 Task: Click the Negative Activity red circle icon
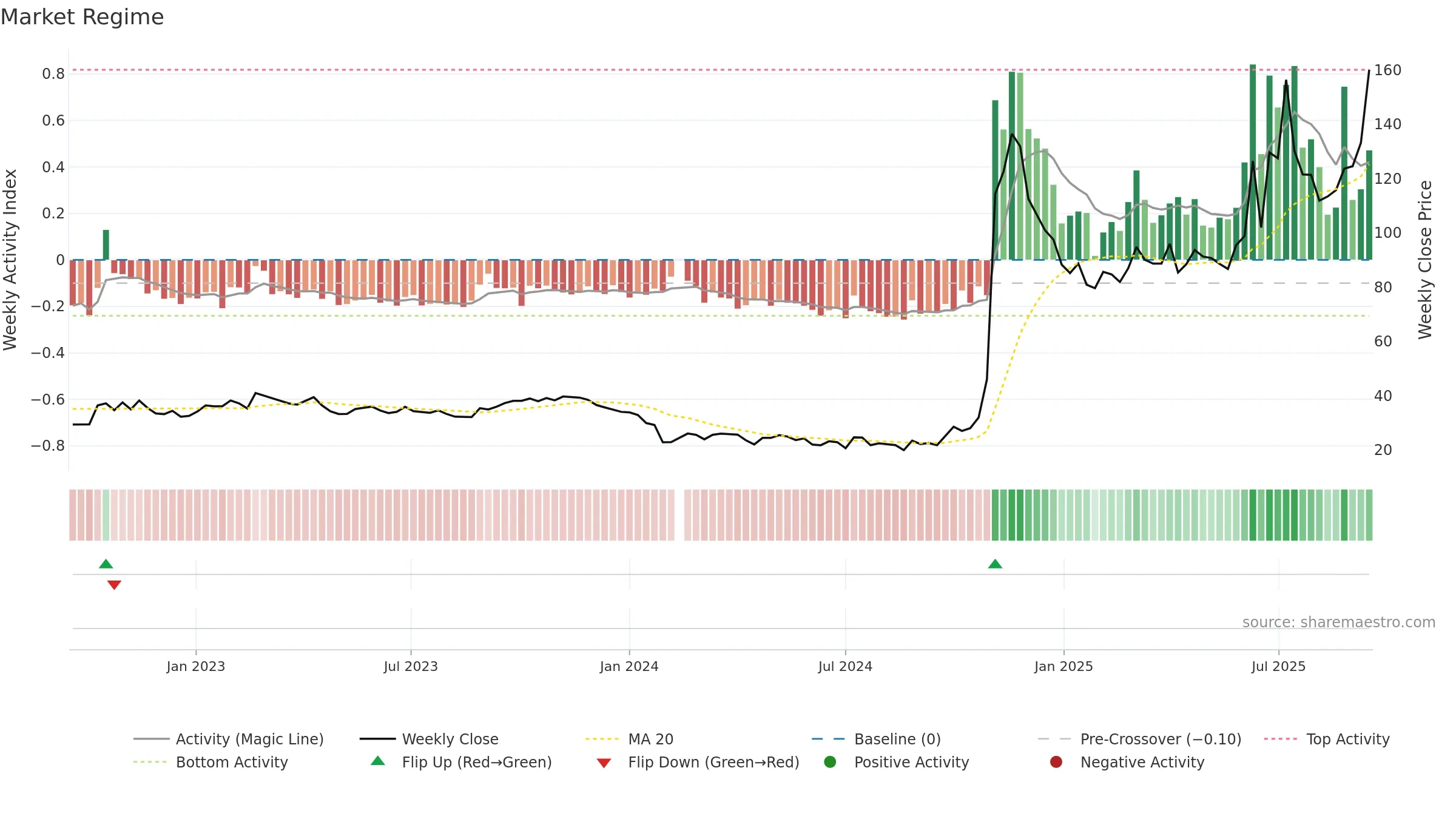1056,761
